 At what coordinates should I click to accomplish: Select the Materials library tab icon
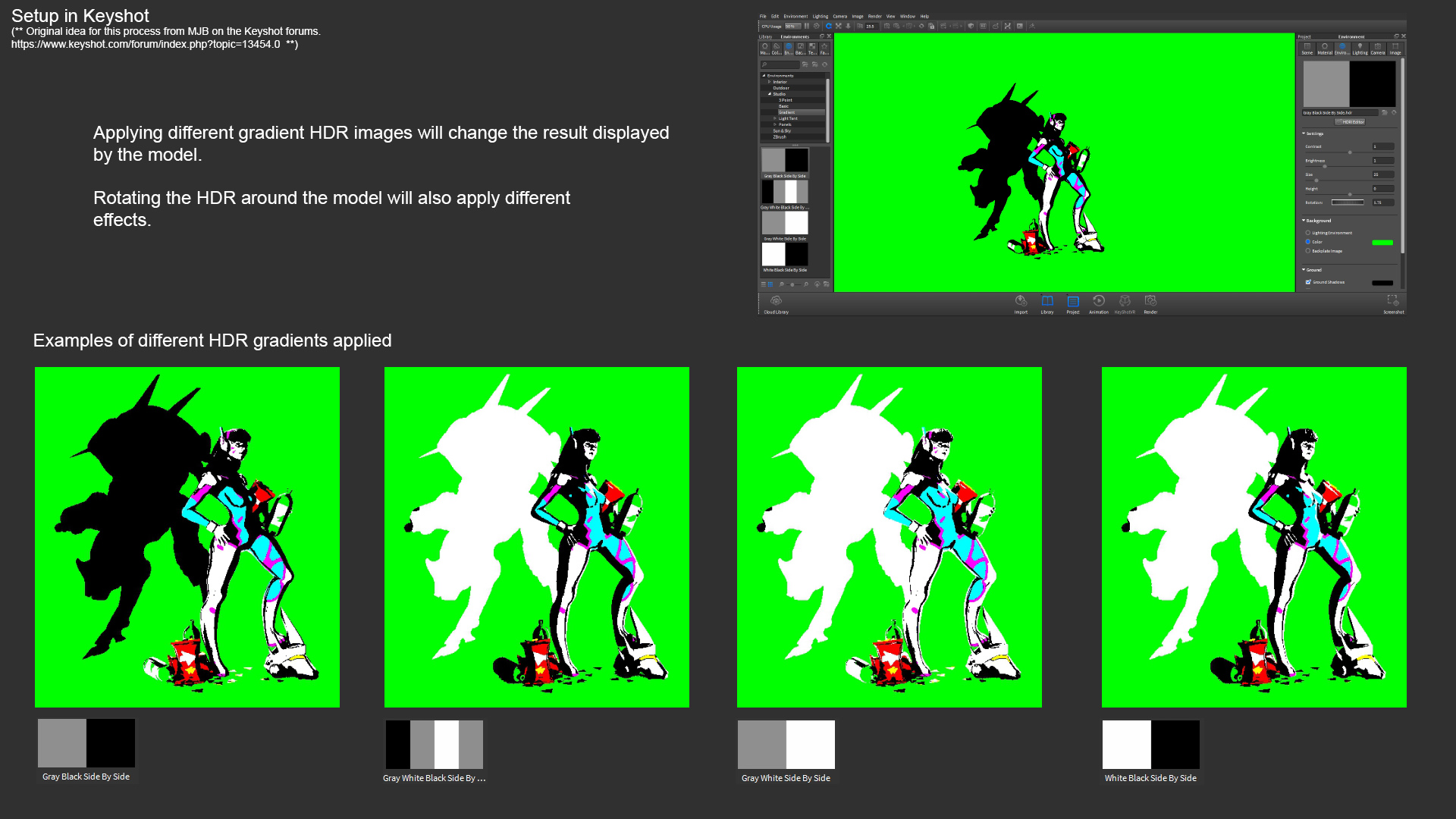[765, 49]
